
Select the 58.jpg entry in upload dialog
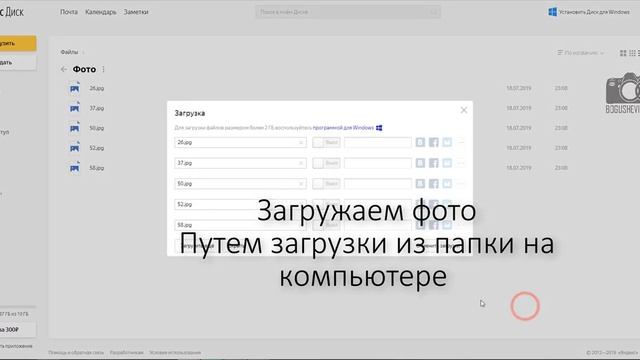[x=240, y=225]
